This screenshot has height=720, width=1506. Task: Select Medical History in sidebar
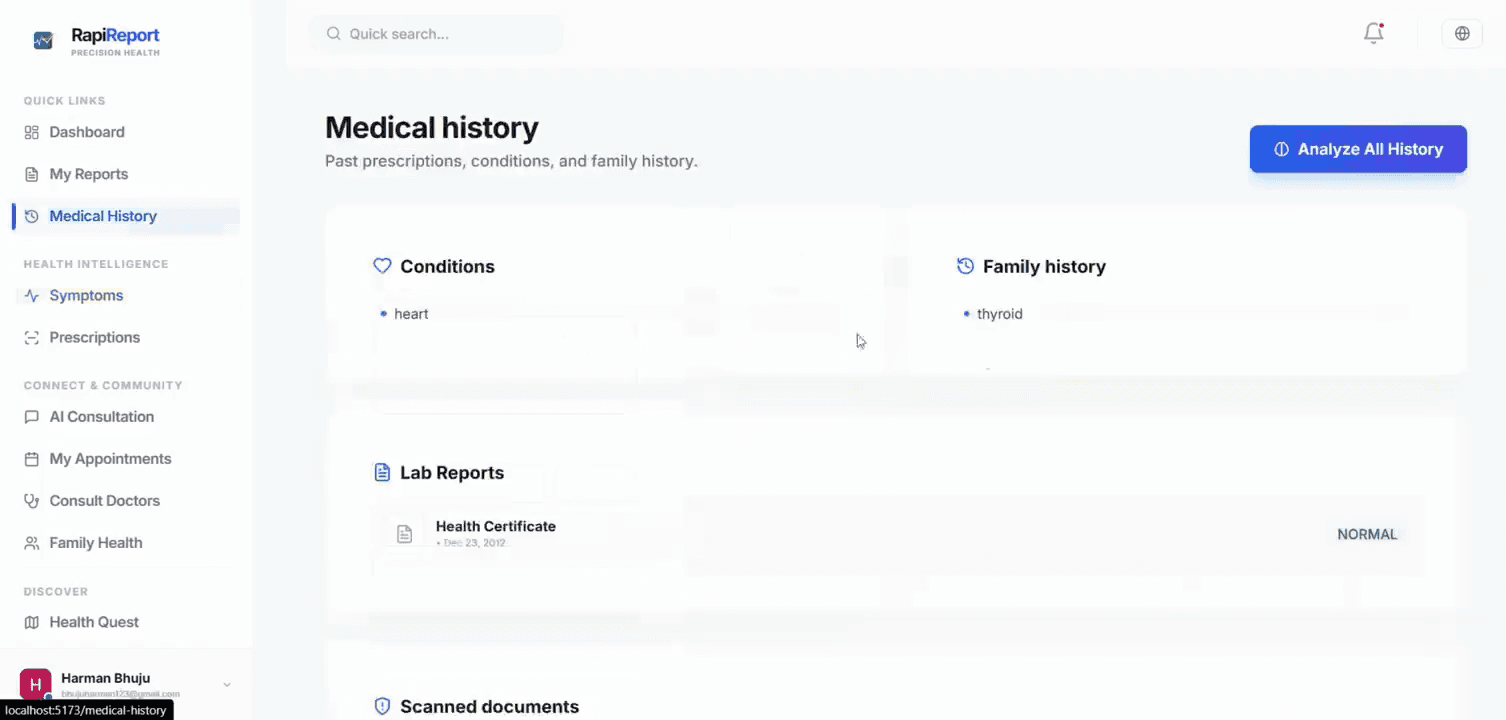[126, 216]
